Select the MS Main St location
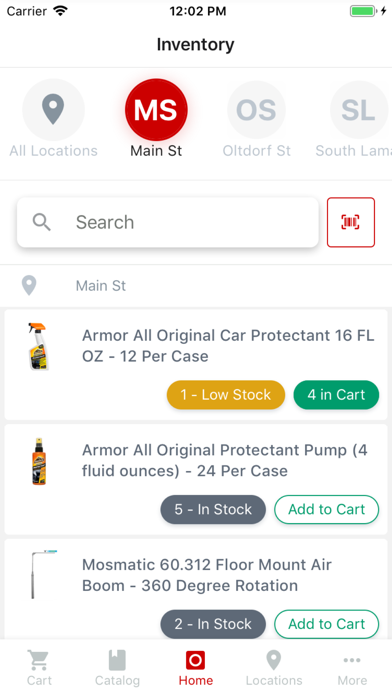Screen dimensions: 392x696 [156, 109]
